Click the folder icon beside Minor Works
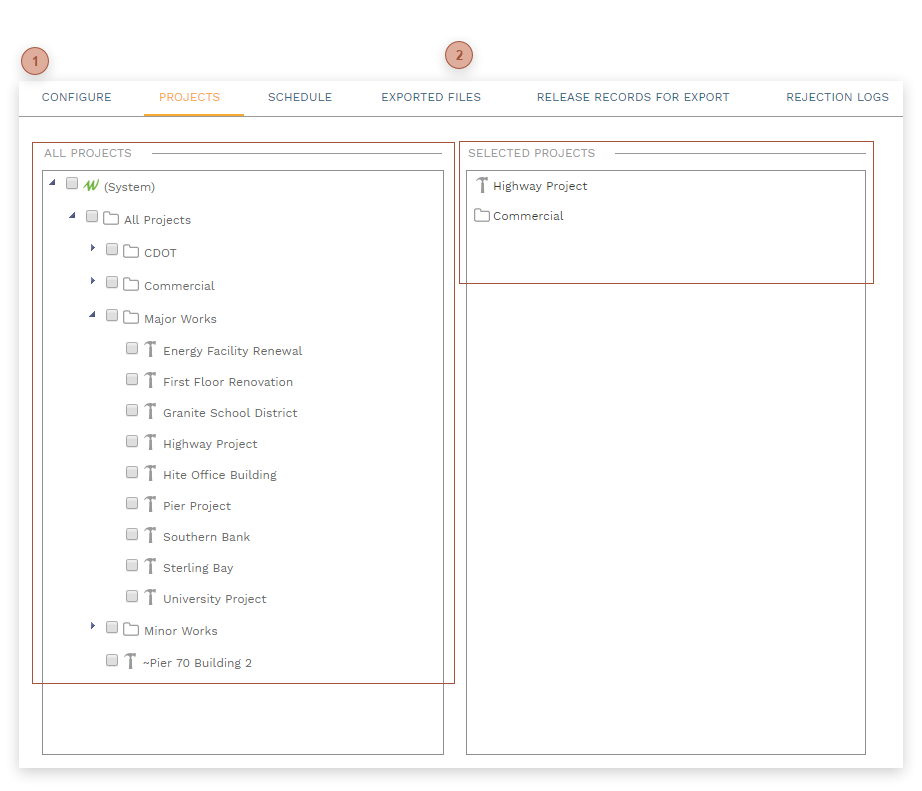The height and width of the screenshot is (791, 922). [130, 630]
